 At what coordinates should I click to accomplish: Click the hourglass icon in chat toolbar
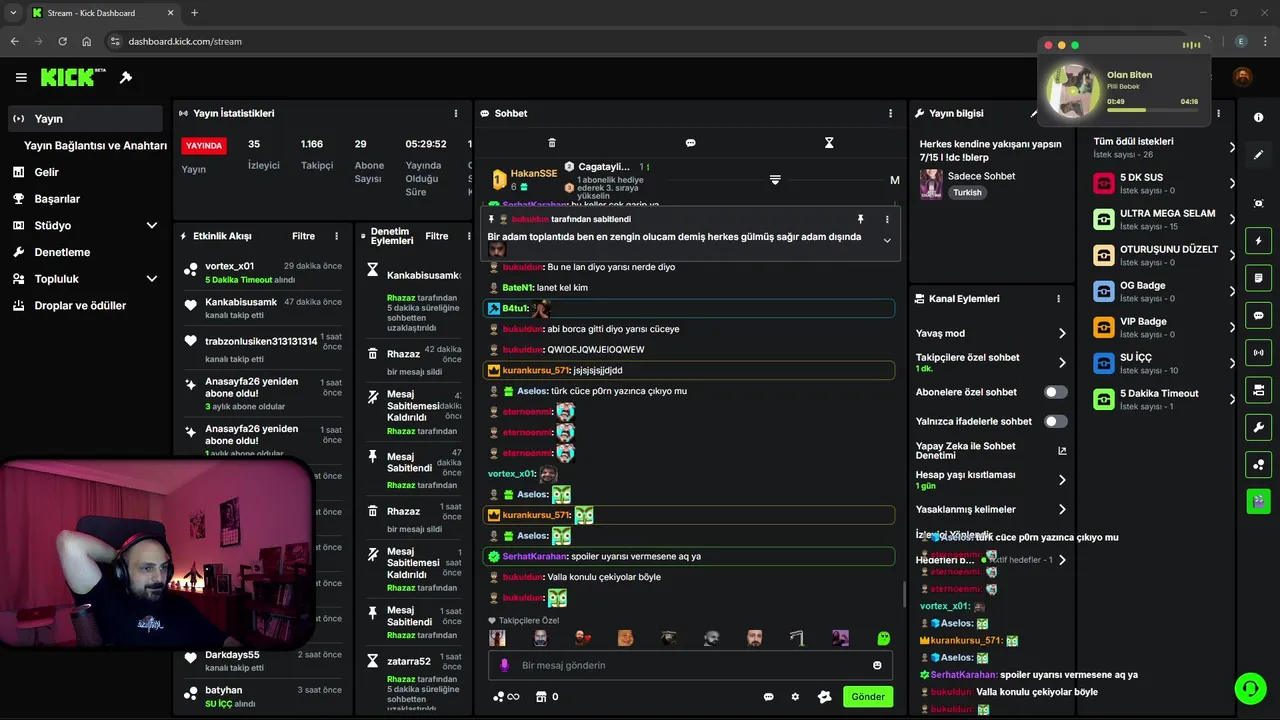point(829,143)
